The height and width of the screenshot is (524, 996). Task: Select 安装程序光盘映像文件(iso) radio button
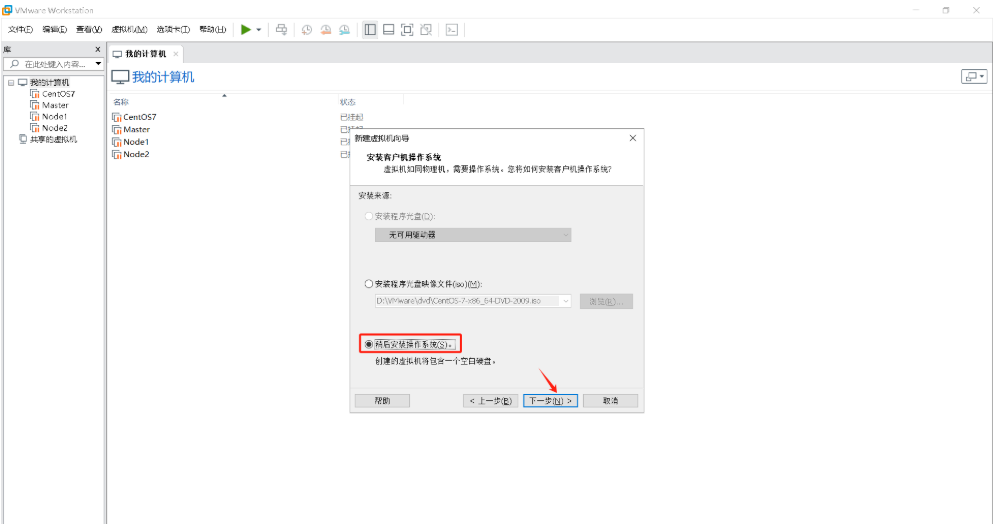(369, 284)
